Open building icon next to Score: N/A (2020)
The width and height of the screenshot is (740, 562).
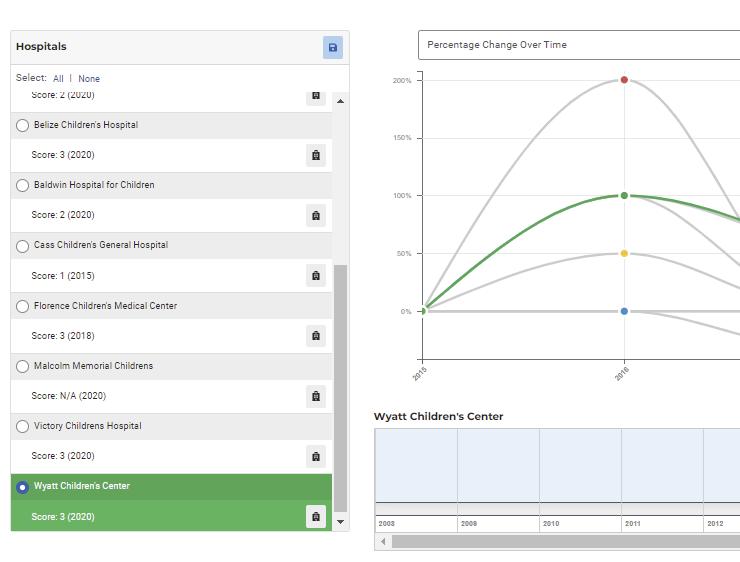click(x=316, y=396)
